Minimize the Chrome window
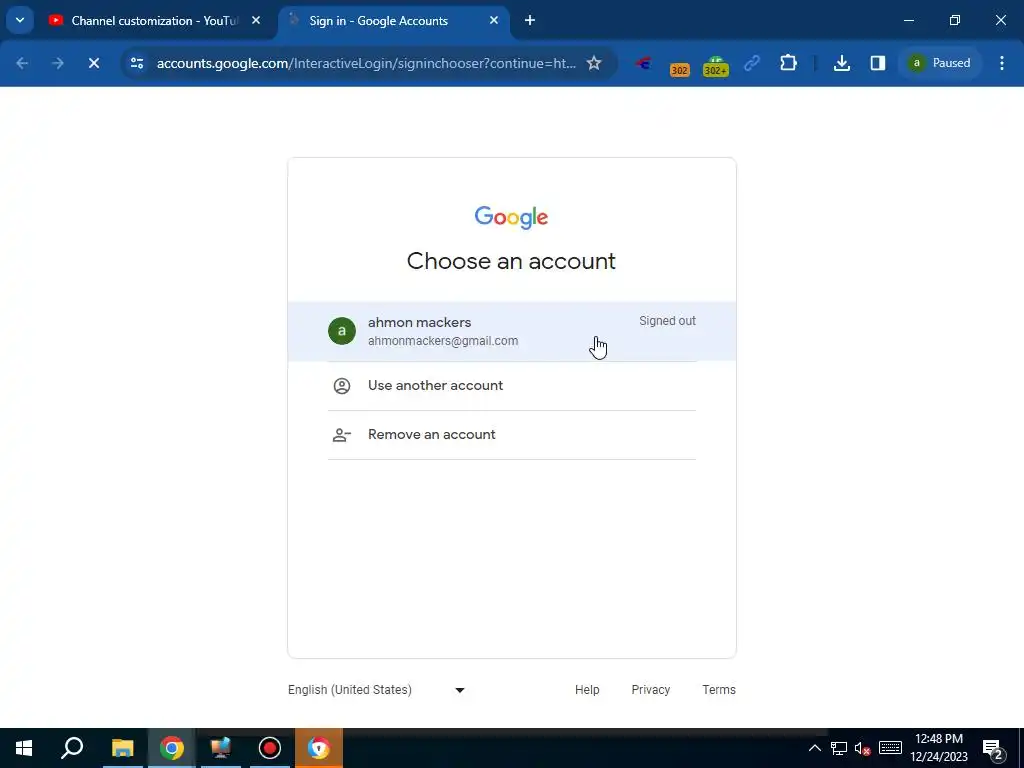The height and width of the screenshot is (768, 1024). click(908, 21)
